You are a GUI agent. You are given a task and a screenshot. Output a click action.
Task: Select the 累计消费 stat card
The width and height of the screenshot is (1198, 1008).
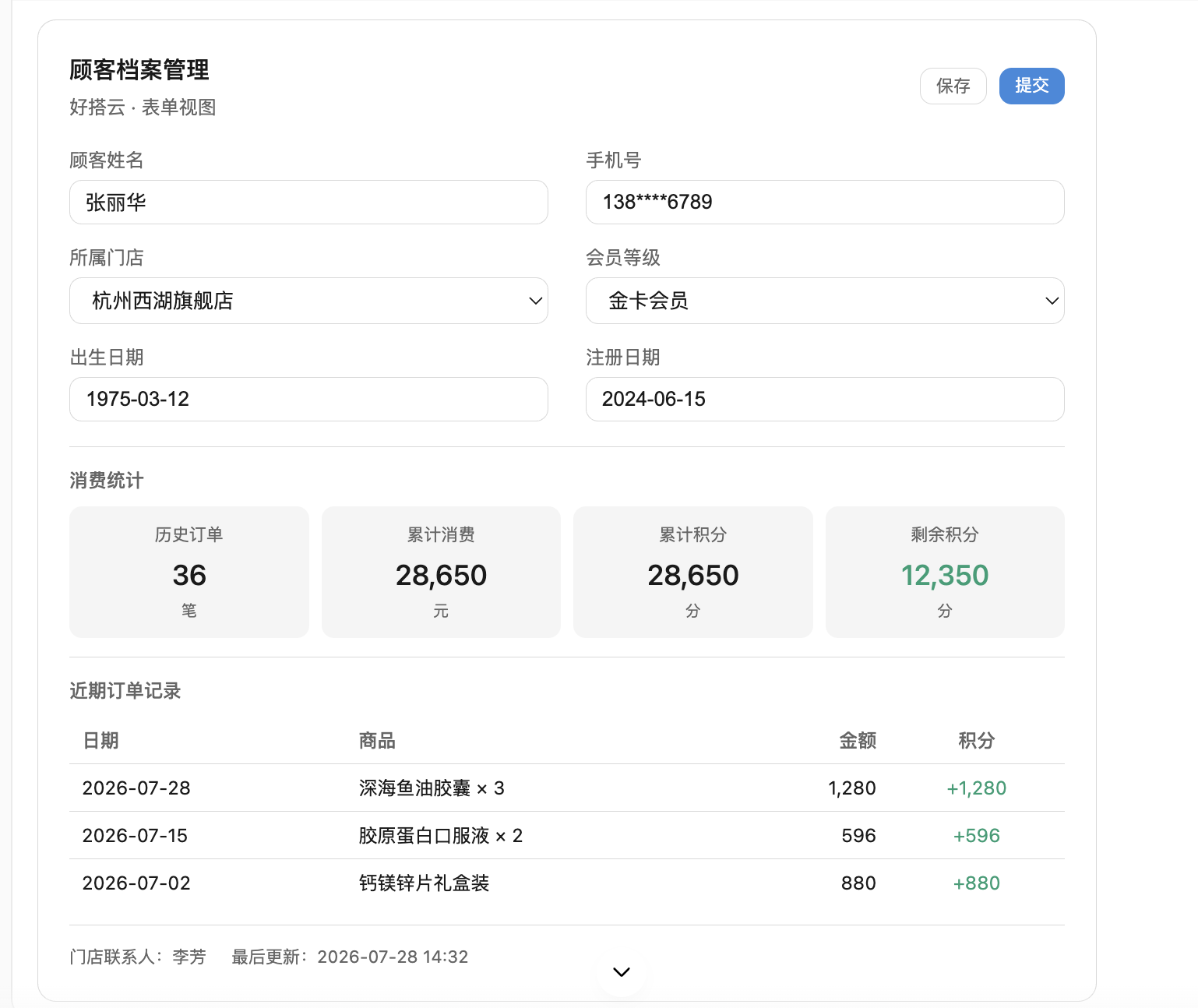click(x=441, y=573)
